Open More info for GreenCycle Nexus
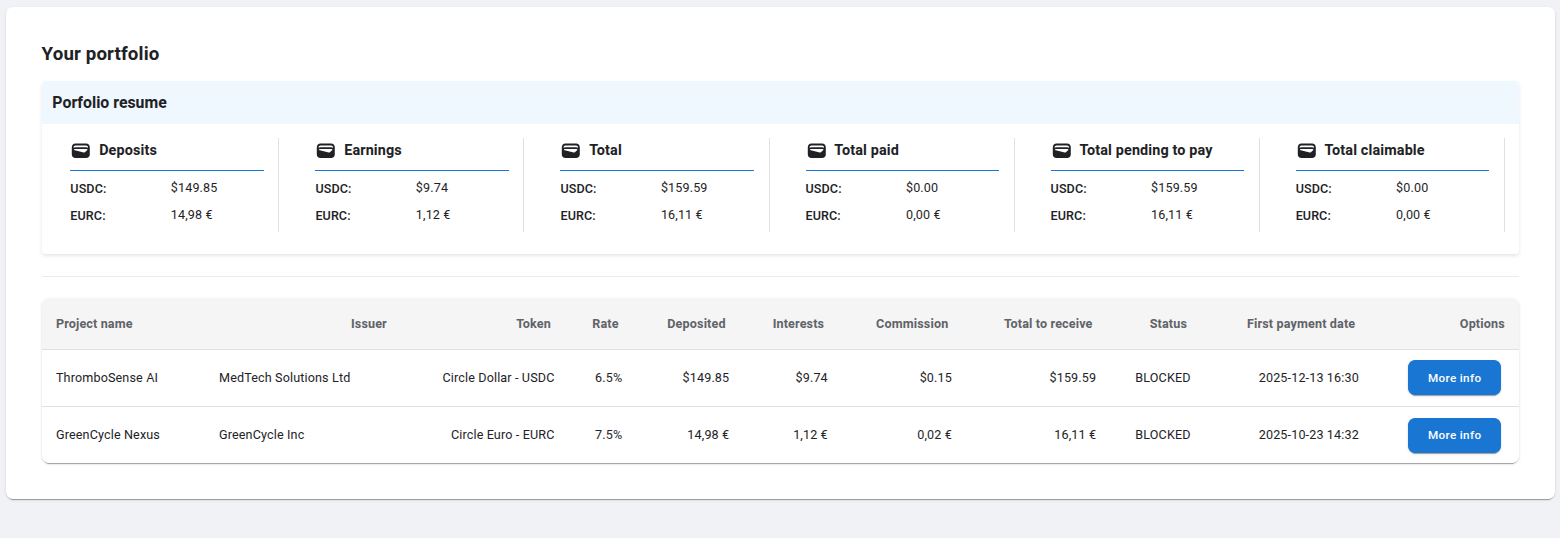The height and width of the screenshot is (538, 1560). click(1454, 435)
